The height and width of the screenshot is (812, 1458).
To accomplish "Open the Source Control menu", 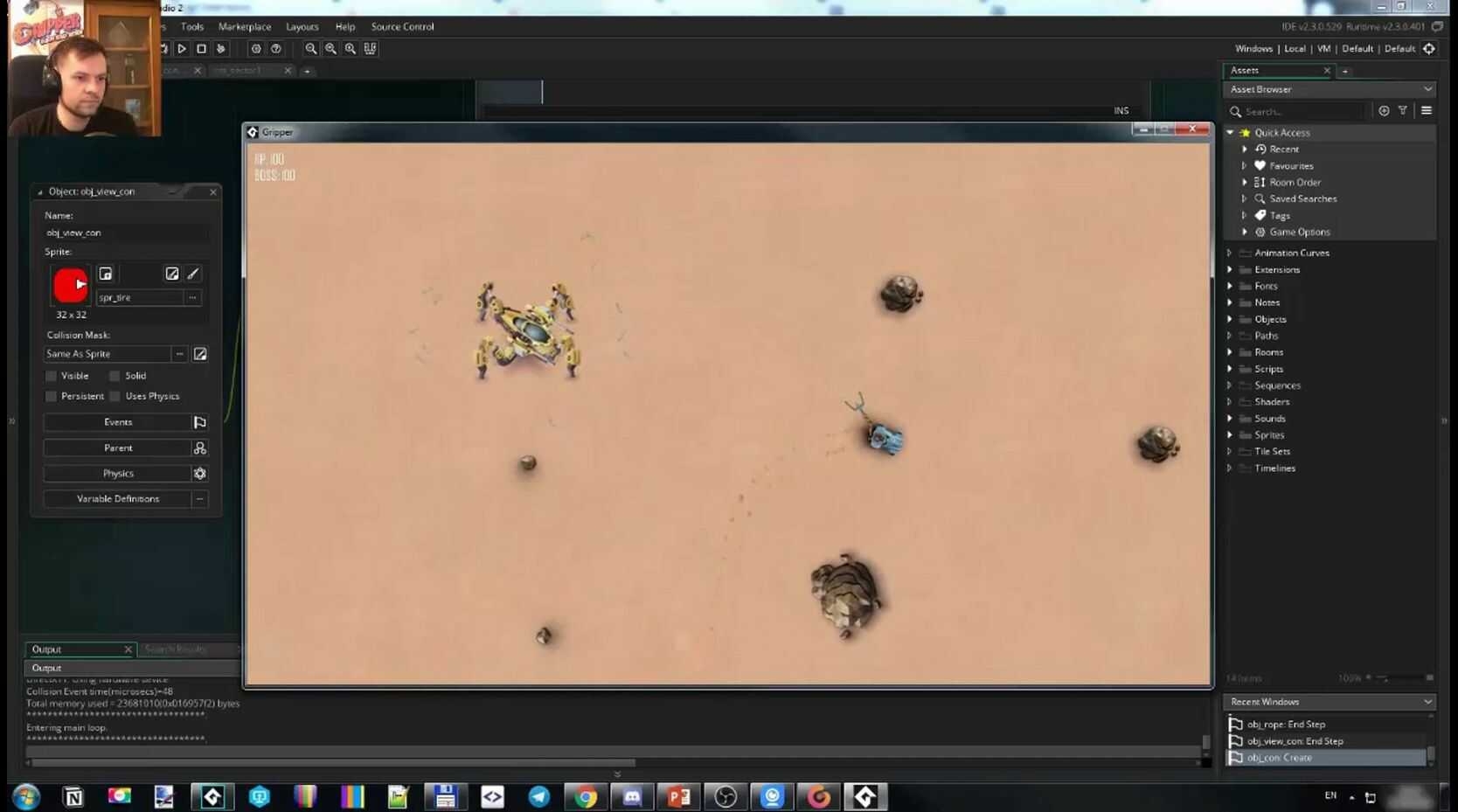I will (402, 27).
